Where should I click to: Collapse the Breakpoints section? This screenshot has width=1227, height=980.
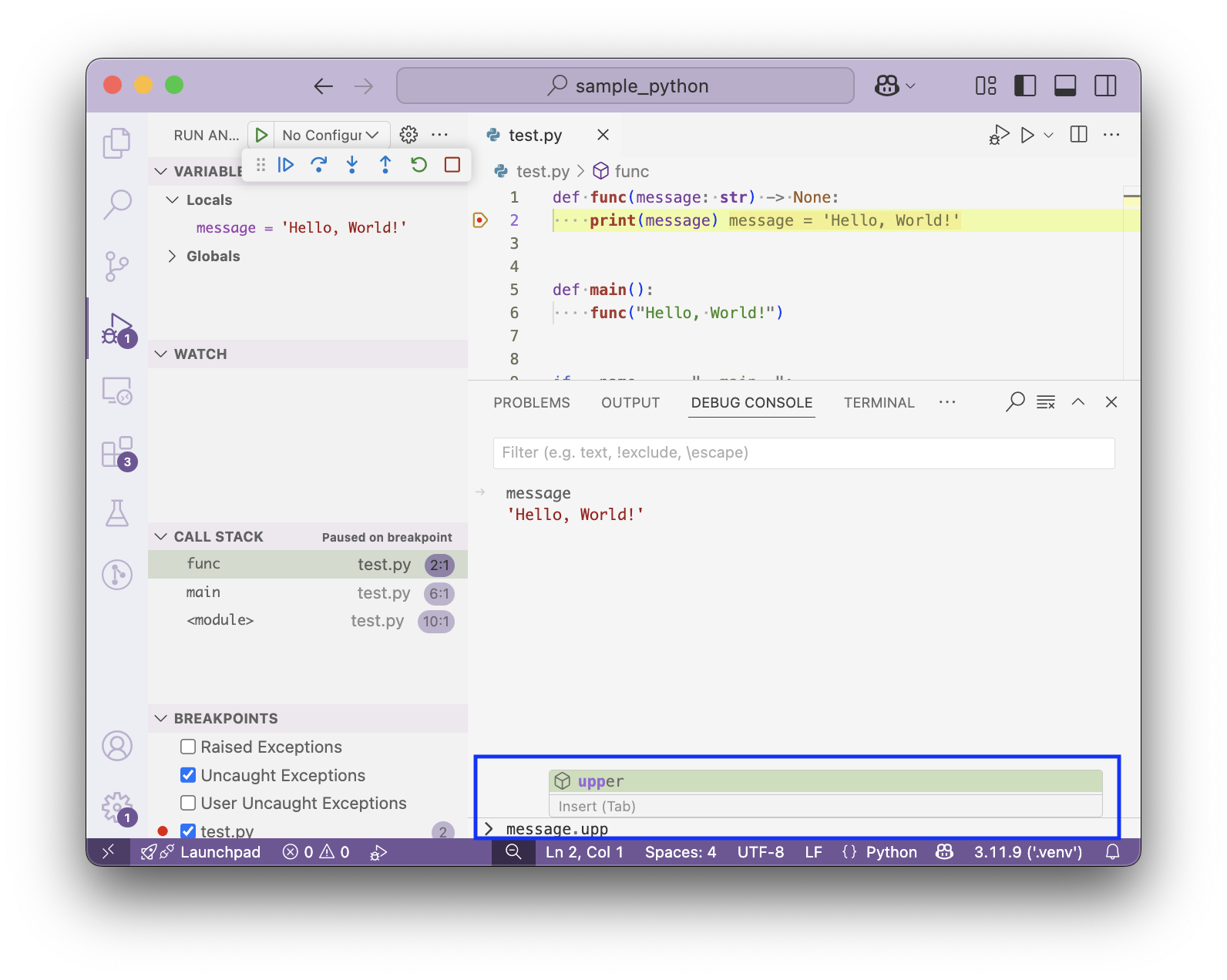161,718
